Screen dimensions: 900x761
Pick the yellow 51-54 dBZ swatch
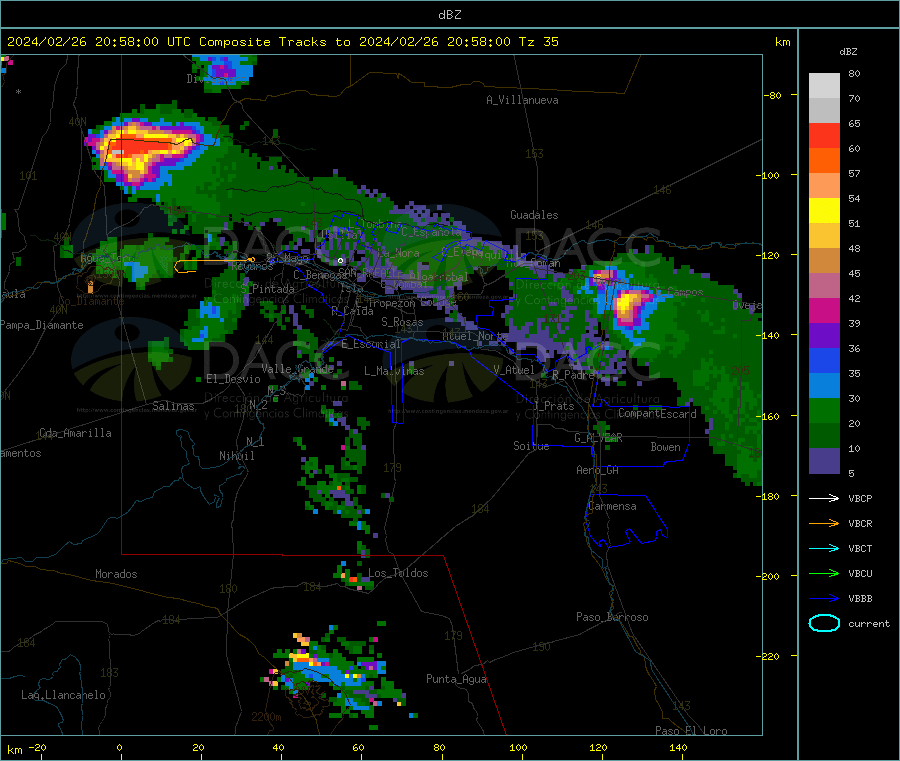coord(824,211)
